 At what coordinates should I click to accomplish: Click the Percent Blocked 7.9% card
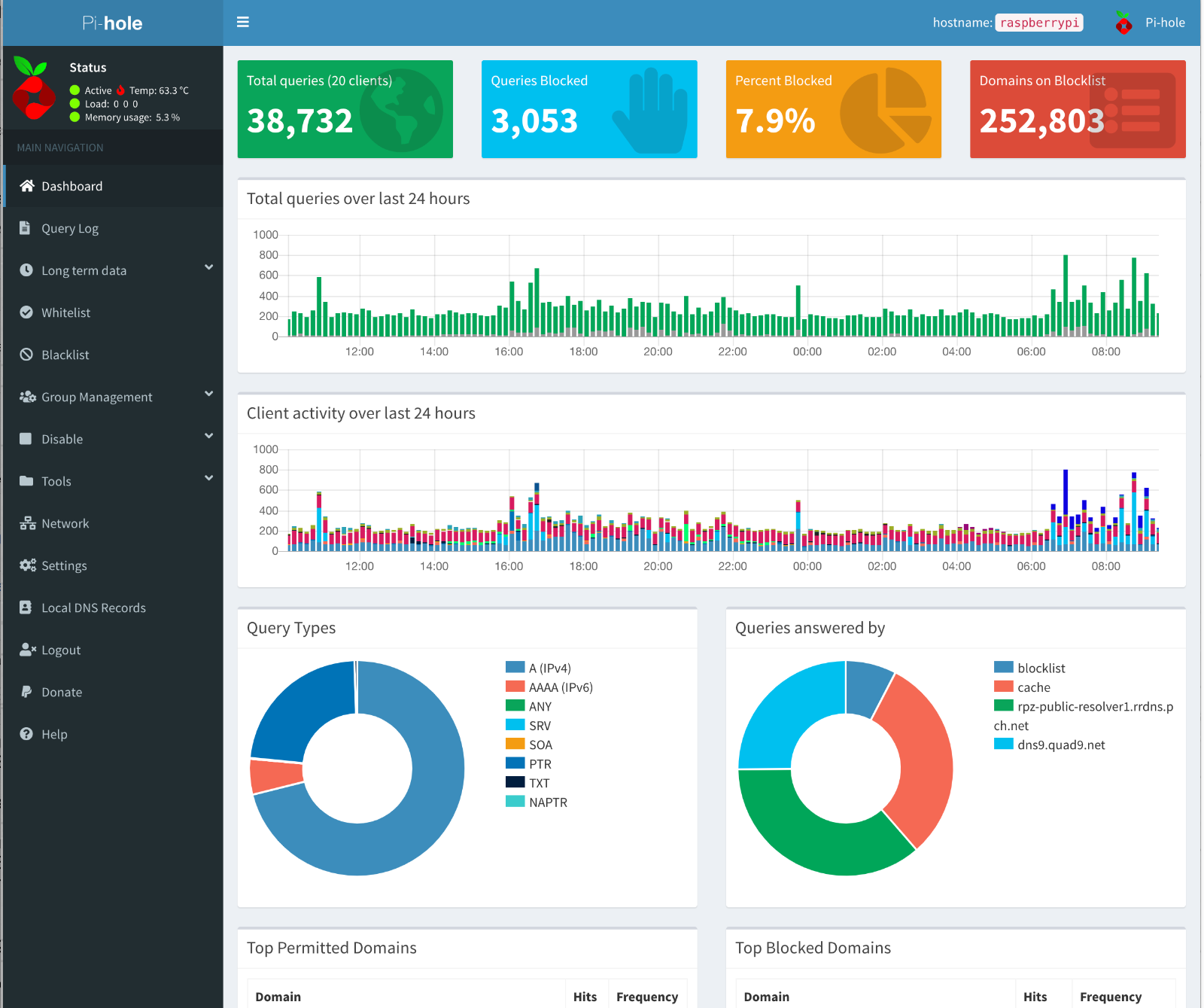[x=834, y=109]
